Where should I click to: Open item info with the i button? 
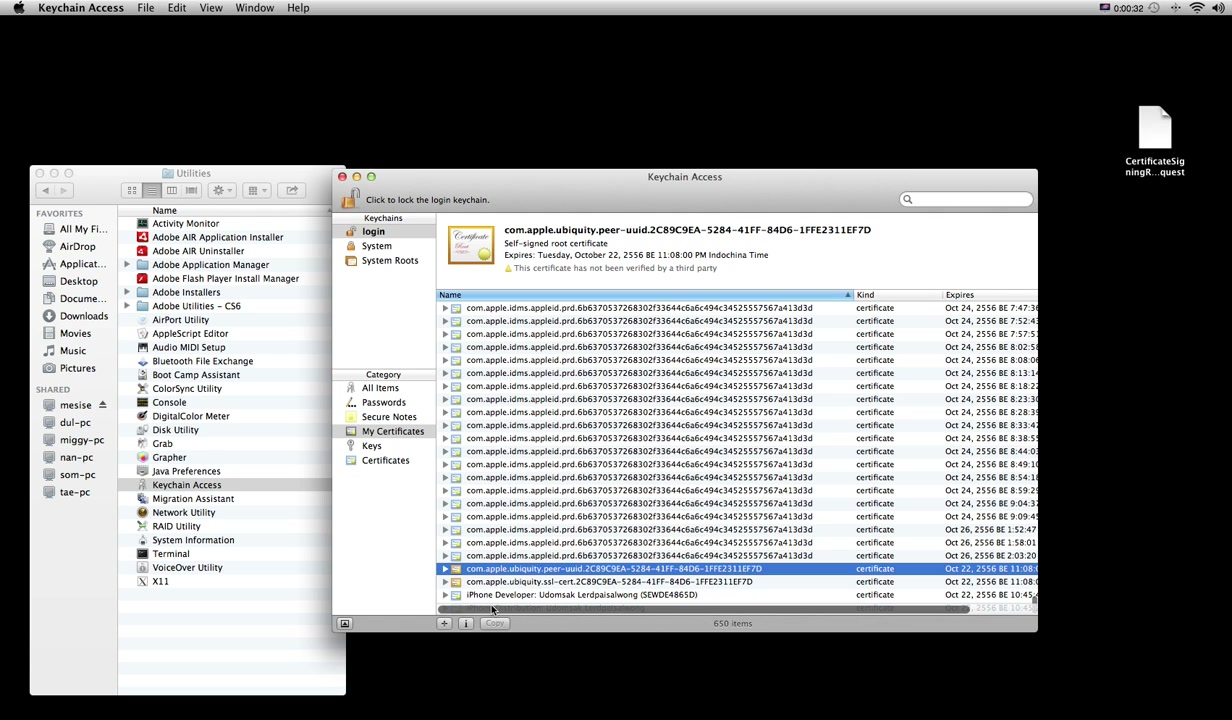coord(465,623)
